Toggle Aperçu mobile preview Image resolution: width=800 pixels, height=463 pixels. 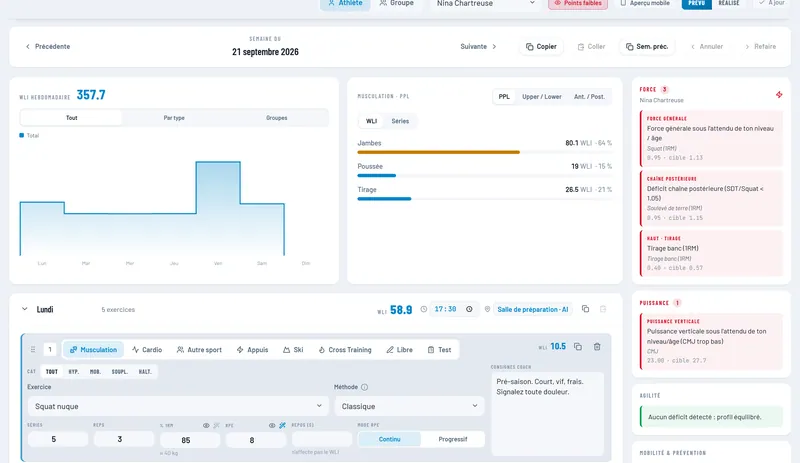645,3
